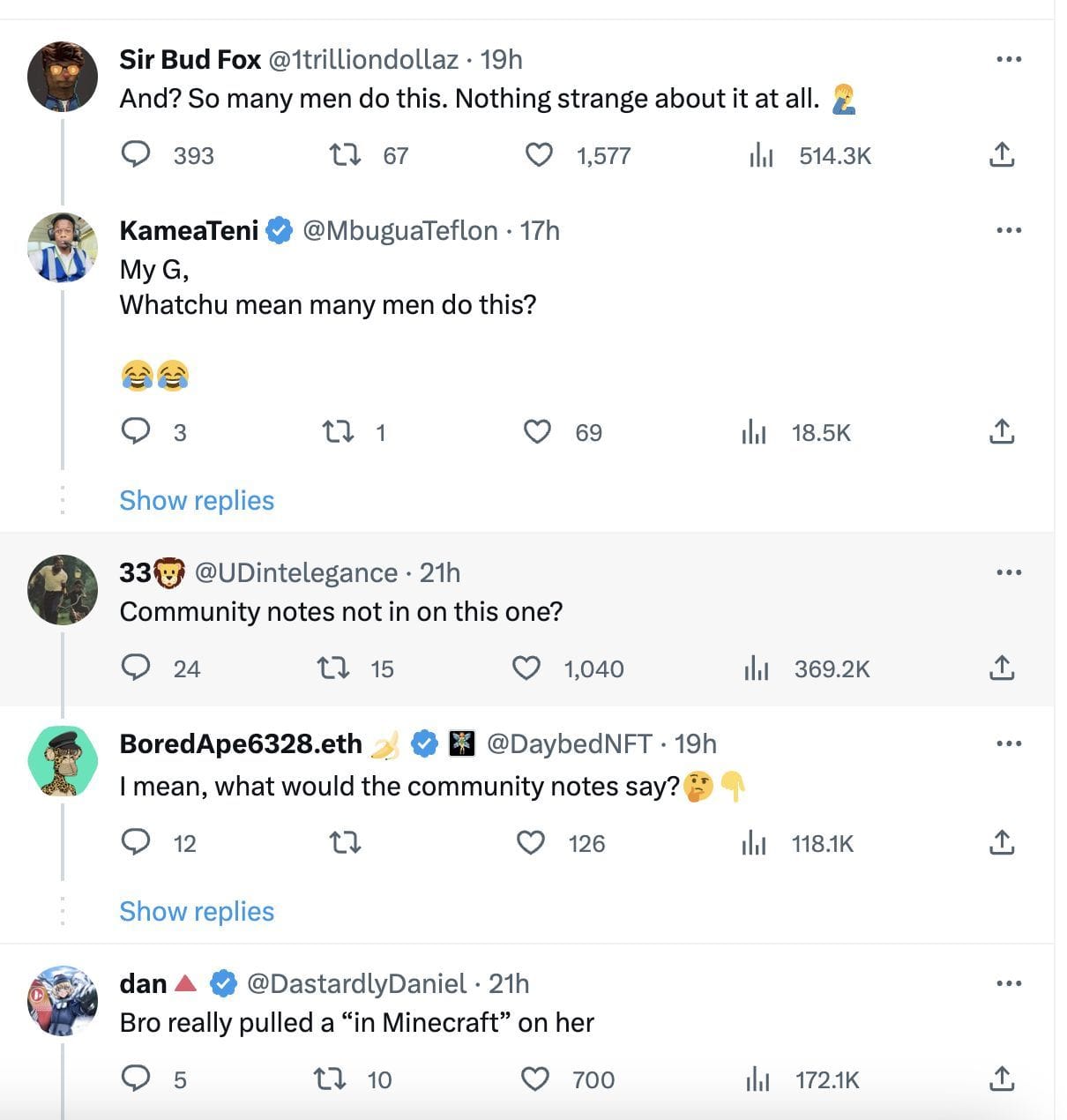Reply to dan's Minecraft tweet

pyautogui.click(x=135, y=1079)
